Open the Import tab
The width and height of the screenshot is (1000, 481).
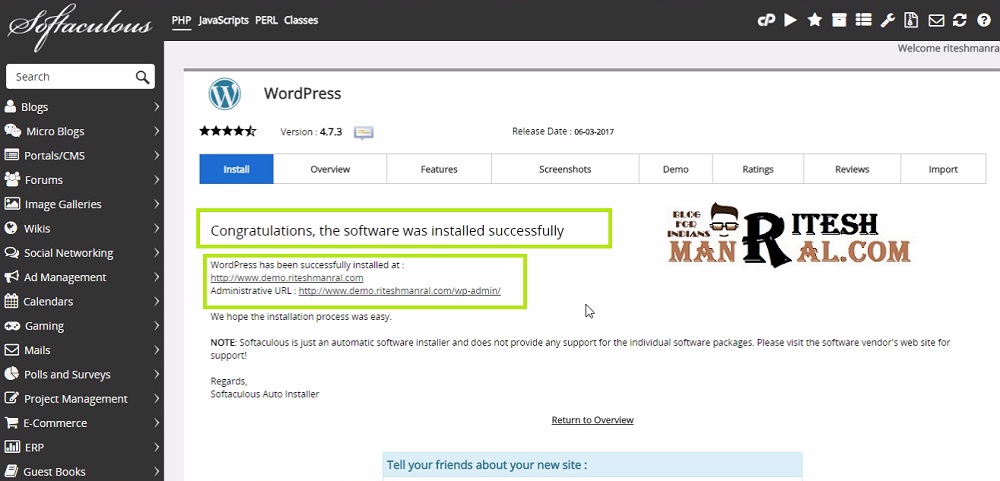(943, 169)
